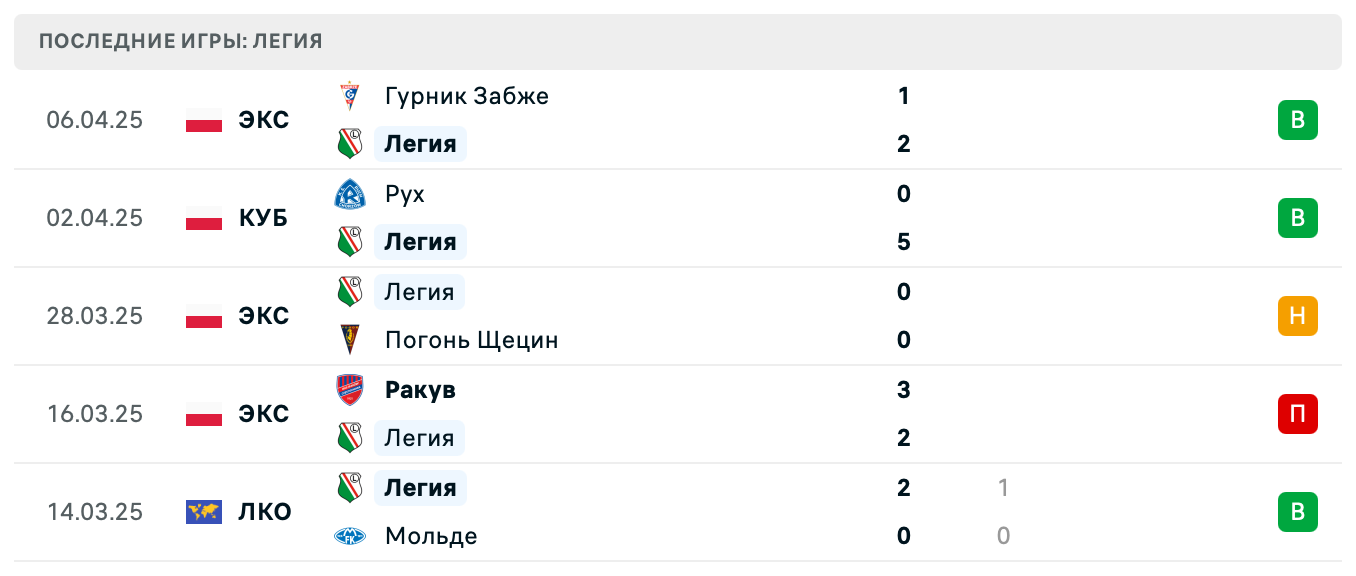Viewport: 1356px width, 576px height.
Task: Open the Мольде team link
Action: pos(431,536)
